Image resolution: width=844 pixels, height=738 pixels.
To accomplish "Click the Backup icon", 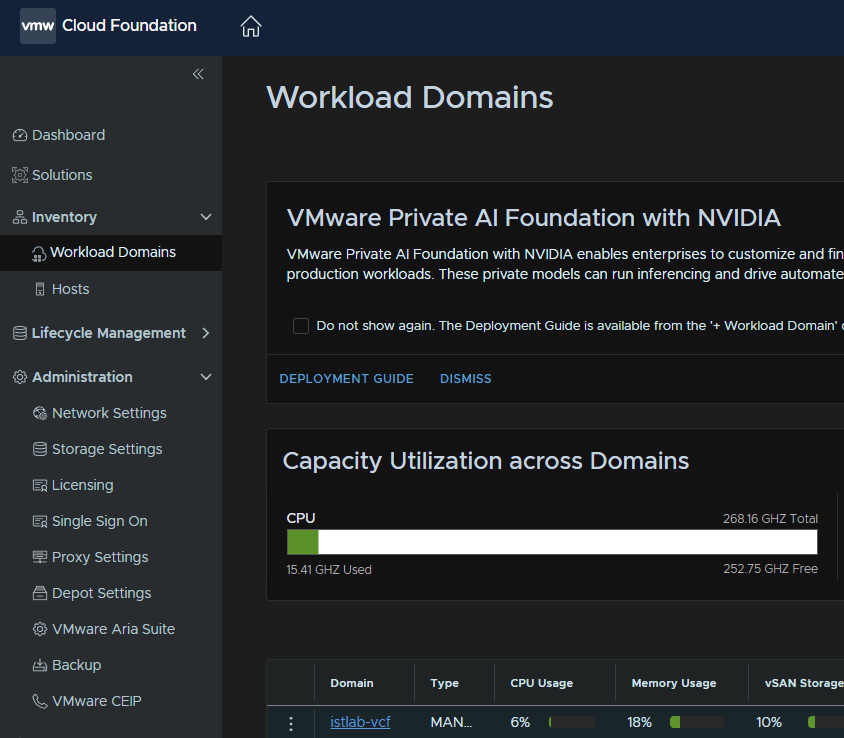I will click(x=40, y=665).
